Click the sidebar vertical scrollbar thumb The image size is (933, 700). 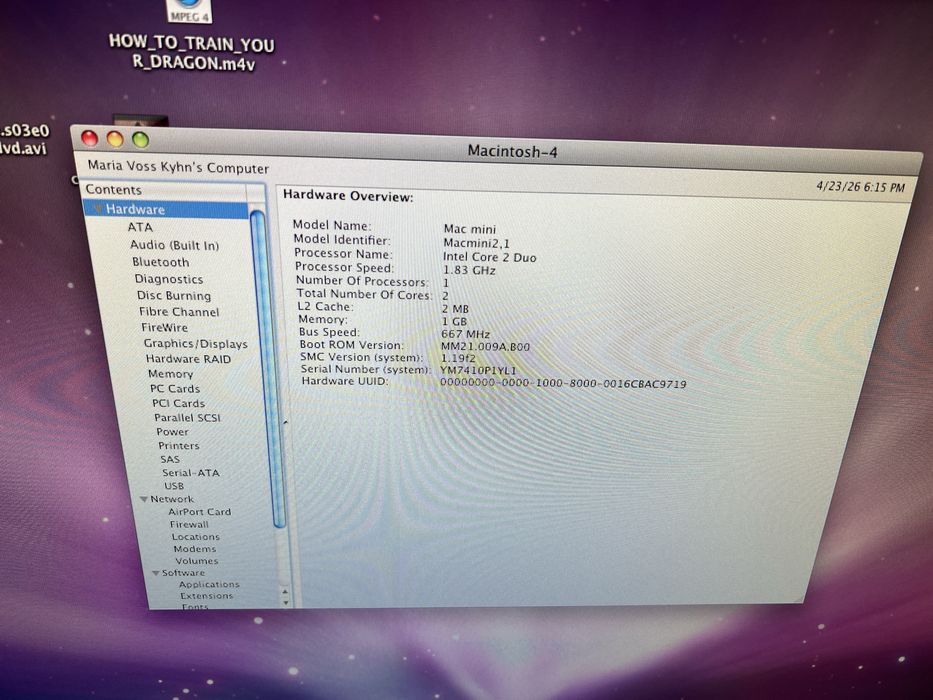(268, 369)
